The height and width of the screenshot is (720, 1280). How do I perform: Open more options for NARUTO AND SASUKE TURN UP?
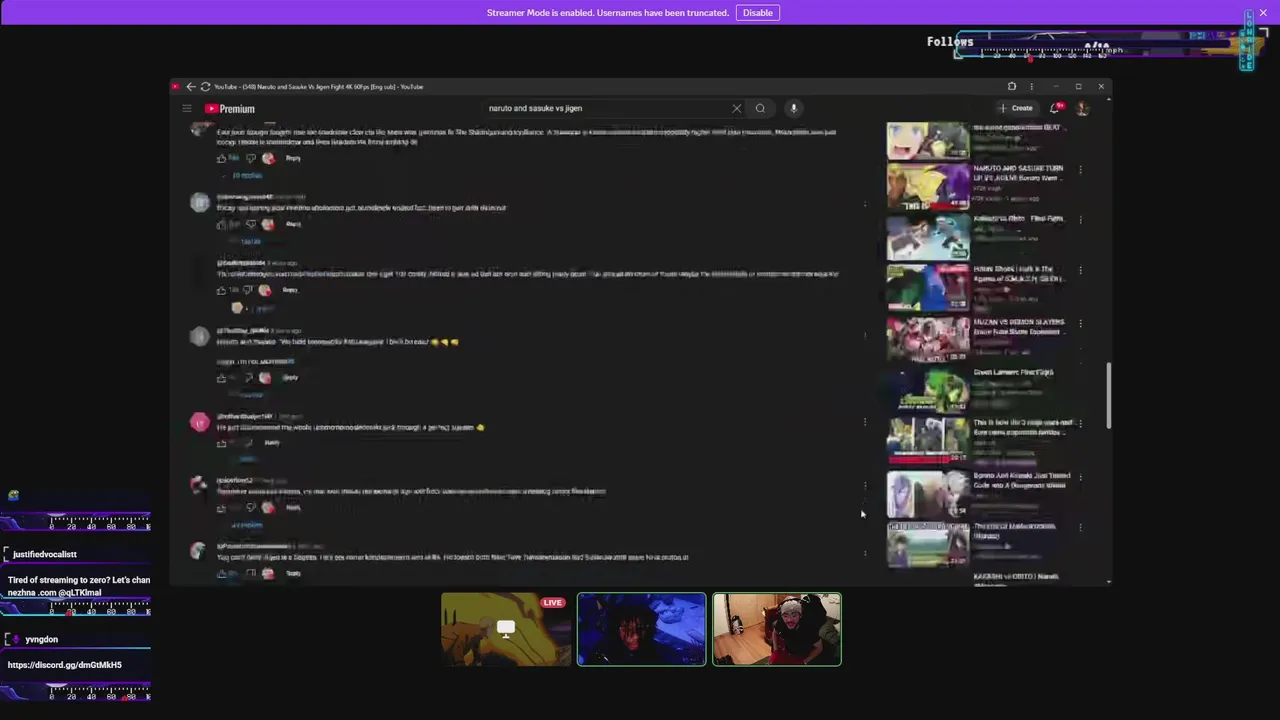pos(1080,169)
